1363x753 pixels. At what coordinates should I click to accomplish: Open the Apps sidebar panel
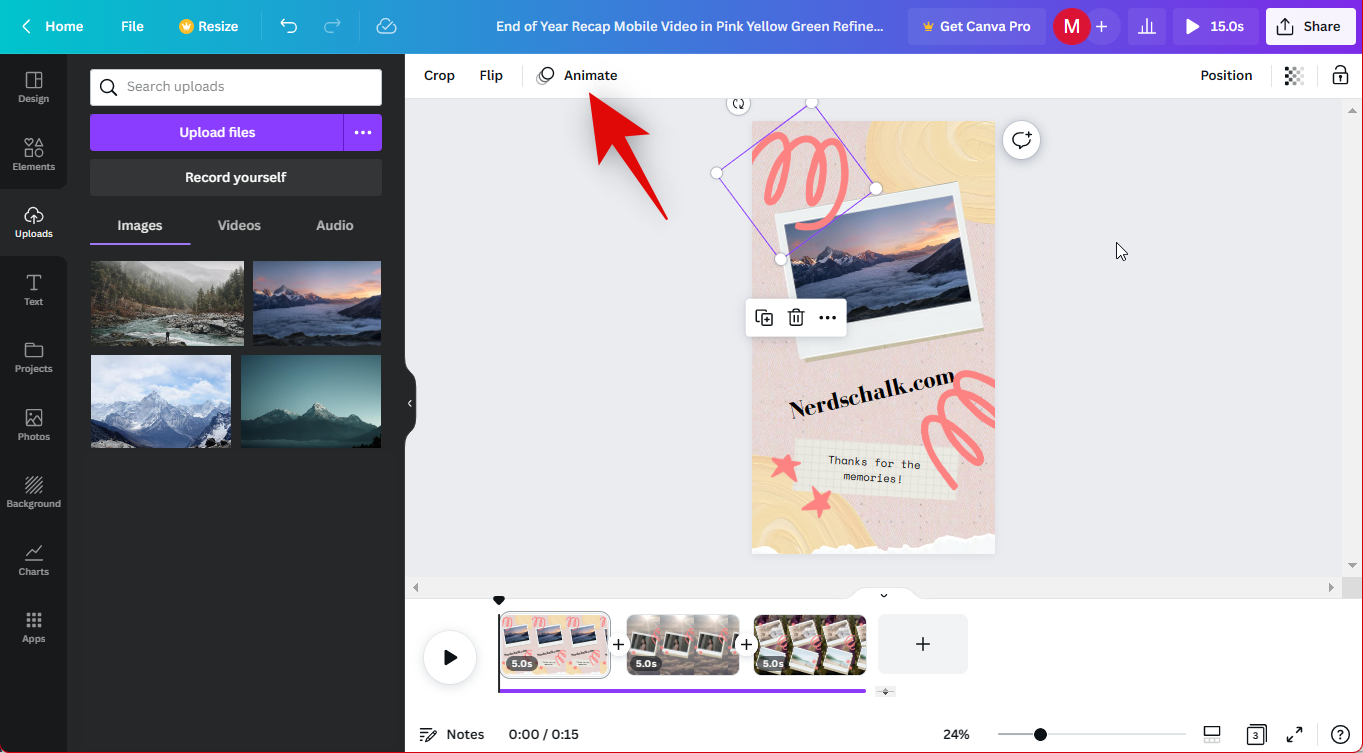[33, 627]
